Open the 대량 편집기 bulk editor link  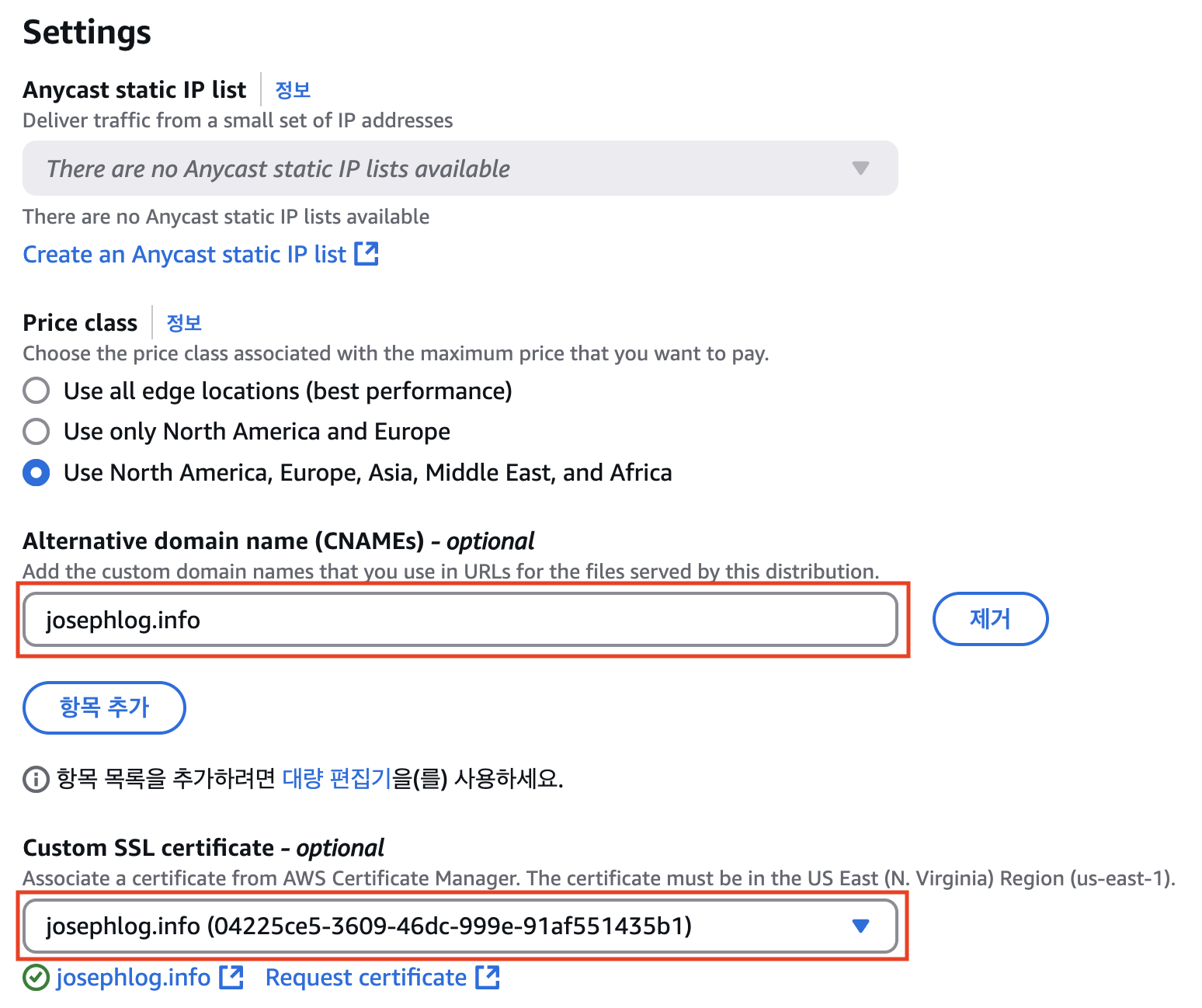coord(336,778)
